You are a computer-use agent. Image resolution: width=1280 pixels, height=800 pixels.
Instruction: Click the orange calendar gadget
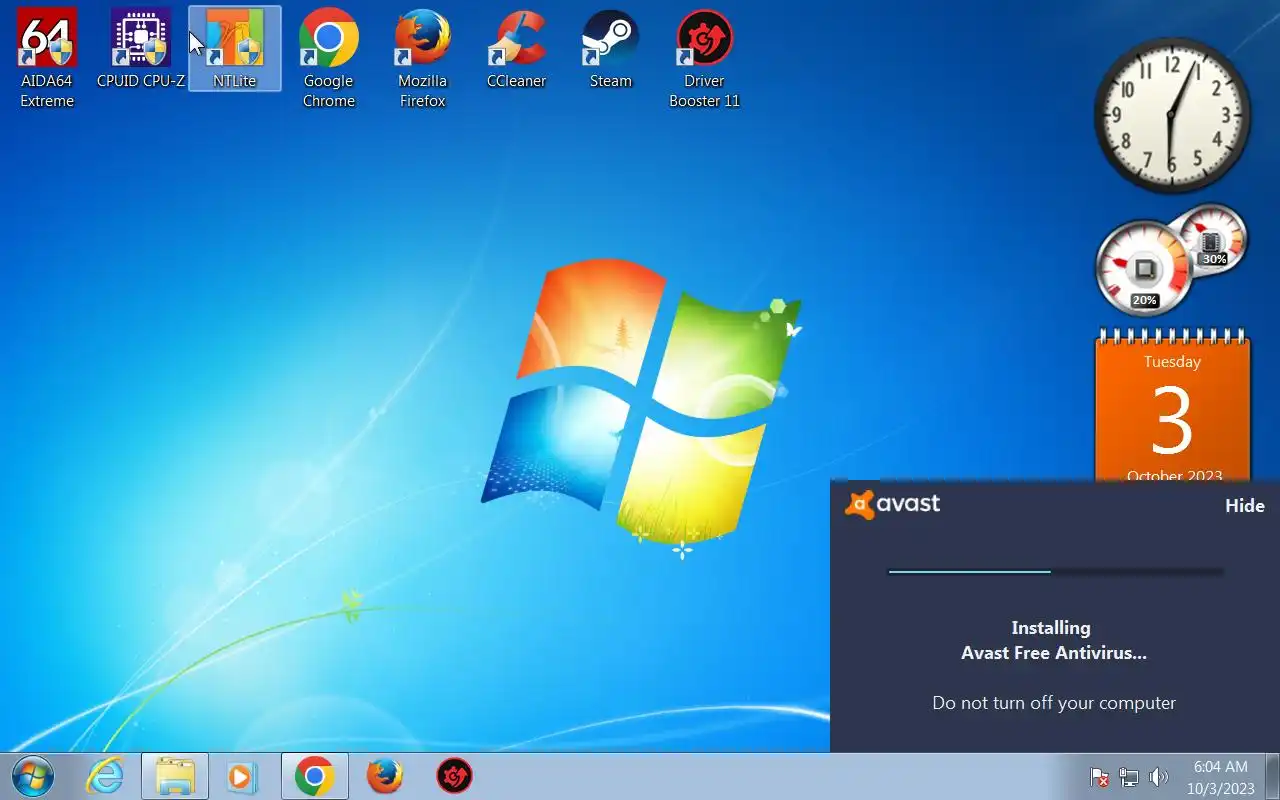coord(1172,405)
